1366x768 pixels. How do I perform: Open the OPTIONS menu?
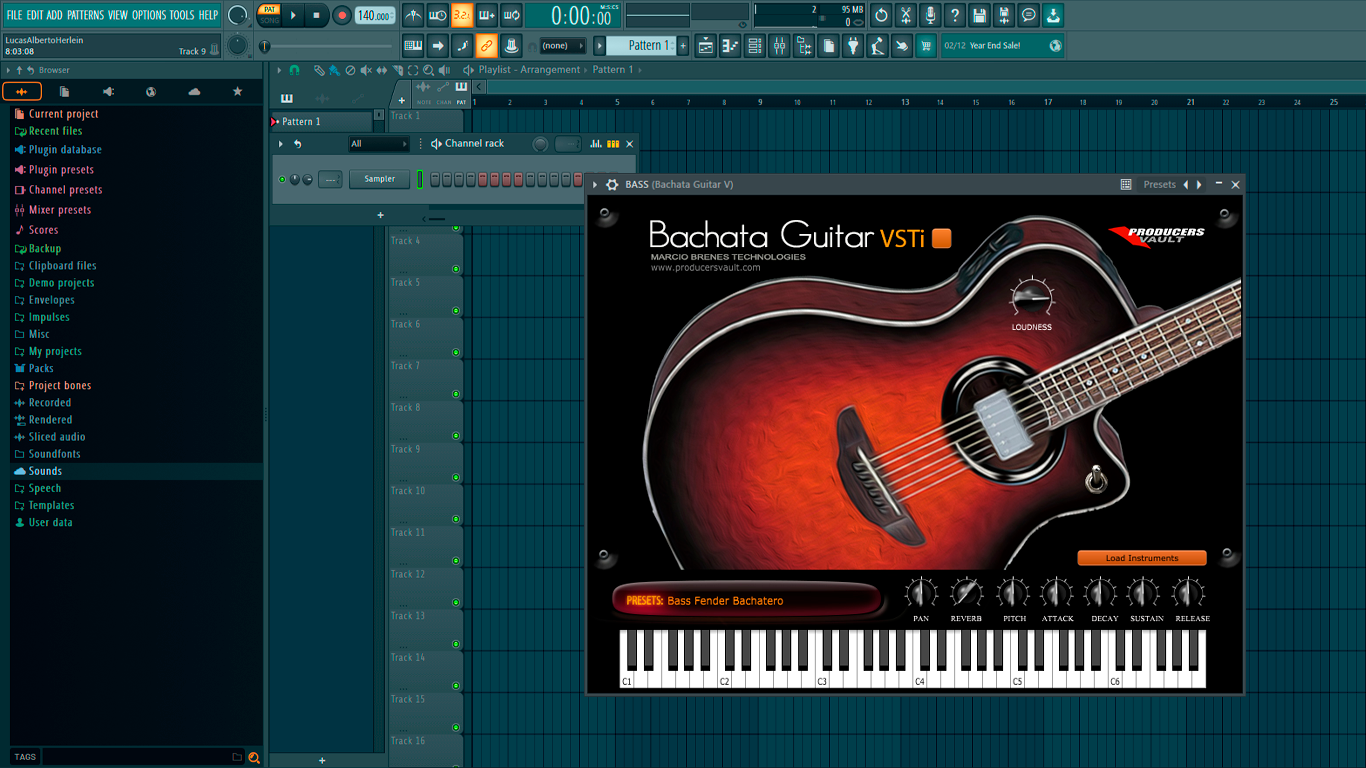(x=149, y=15)
